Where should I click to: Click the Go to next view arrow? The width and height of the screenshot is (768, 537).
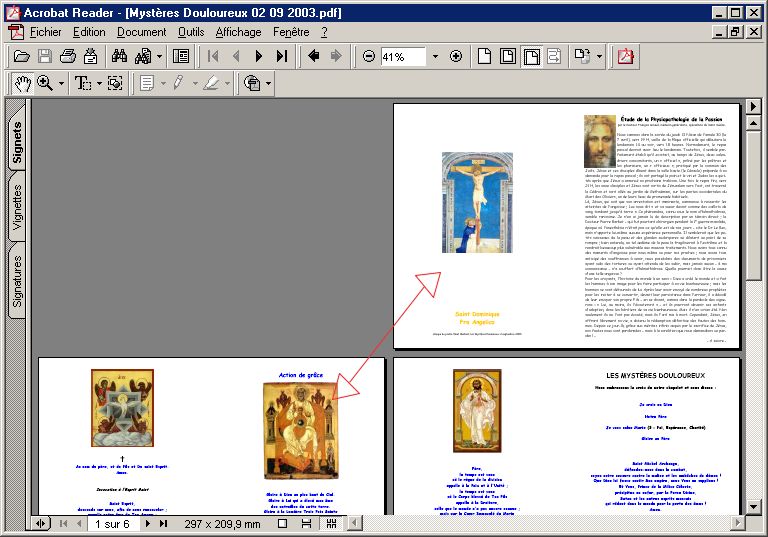click(336, 56)
